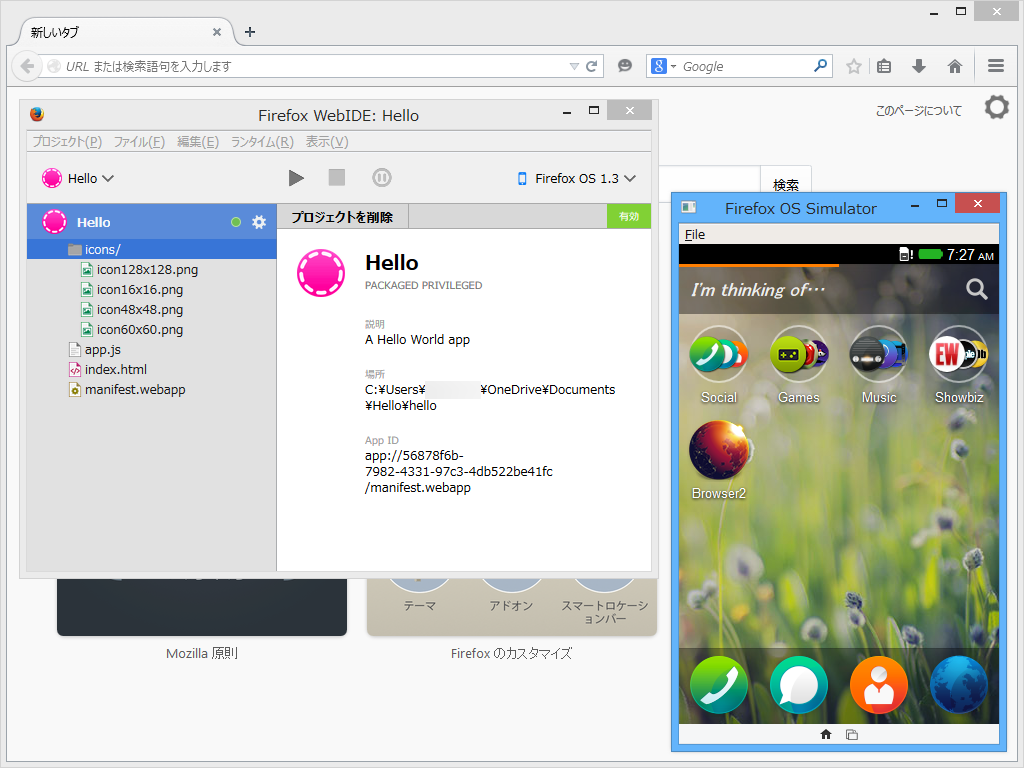Click the Firefox home icon
Image resolution: width=1024 pixels, height=768 pixels.
pyautogui.click(x=955, y=66)
